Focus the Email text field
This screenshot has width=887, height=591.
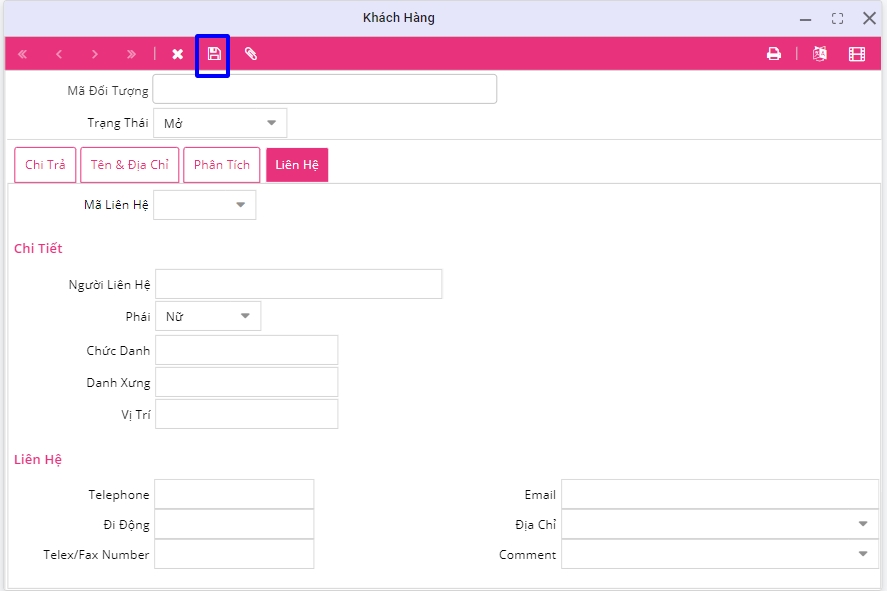[719, 494]
